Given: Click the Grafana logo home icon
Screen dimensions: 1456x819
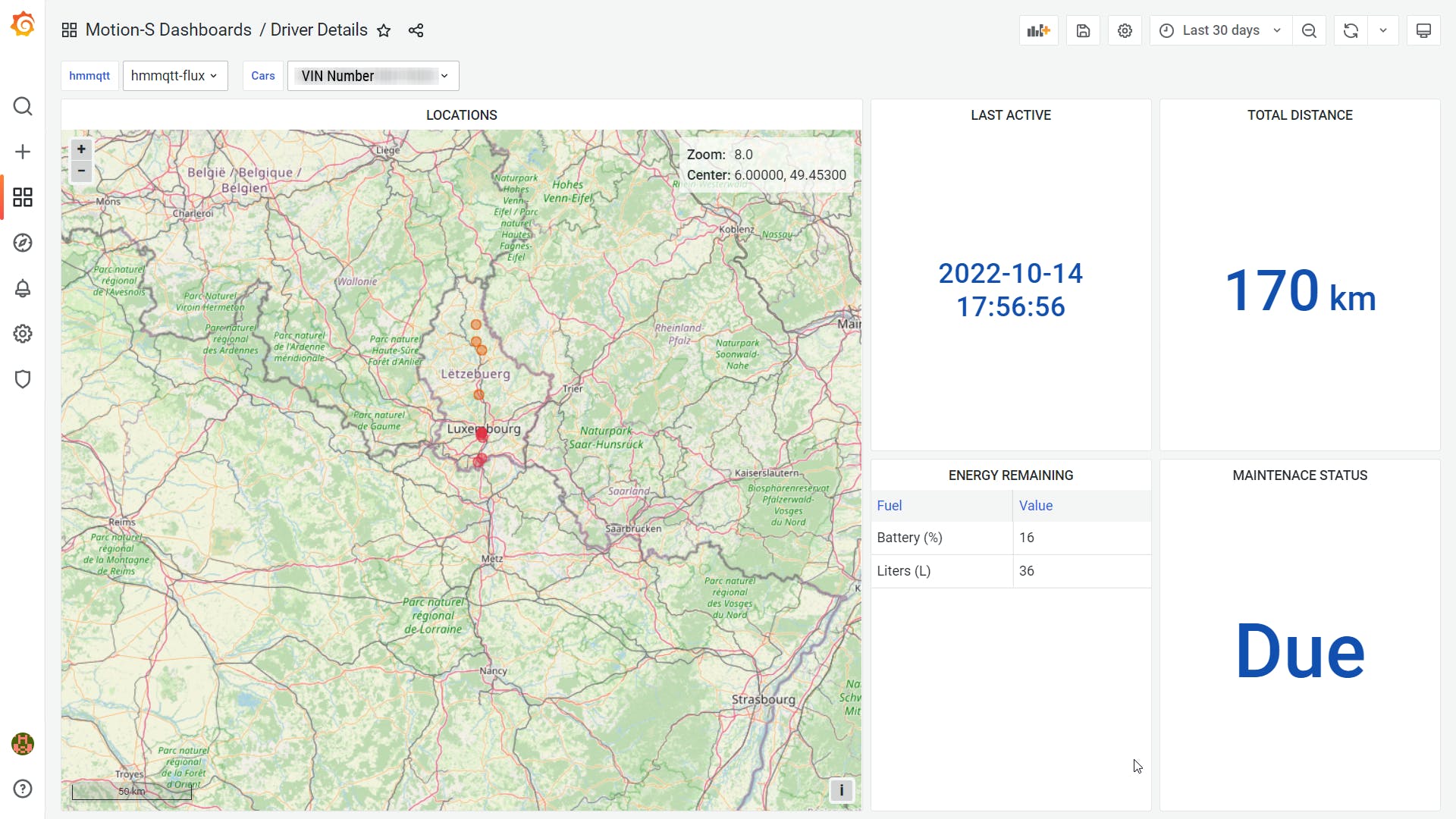Looking at the screenshot, I should (23, 24).
